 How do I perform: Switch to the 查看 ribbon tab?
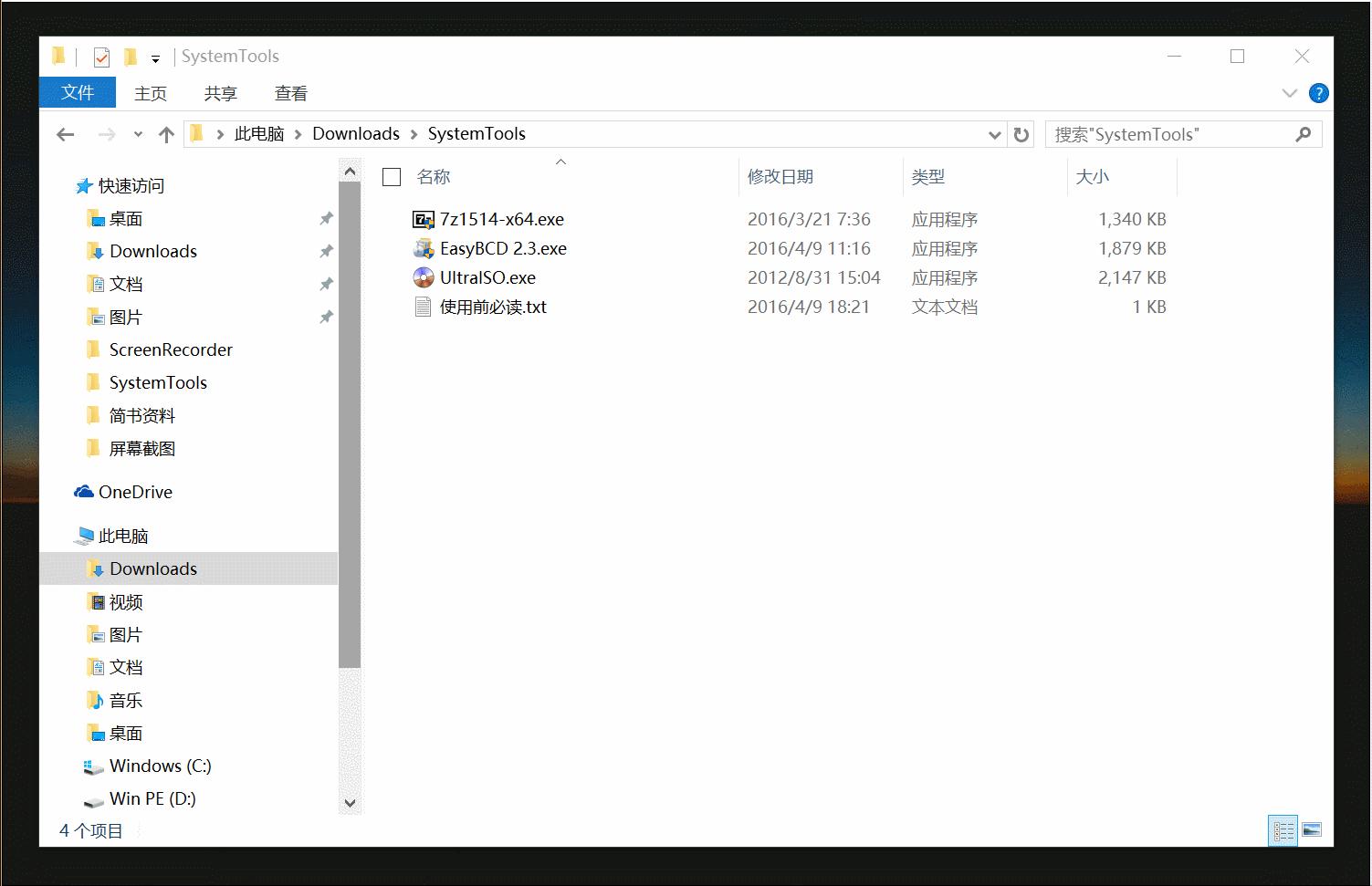tap(289, 92)
